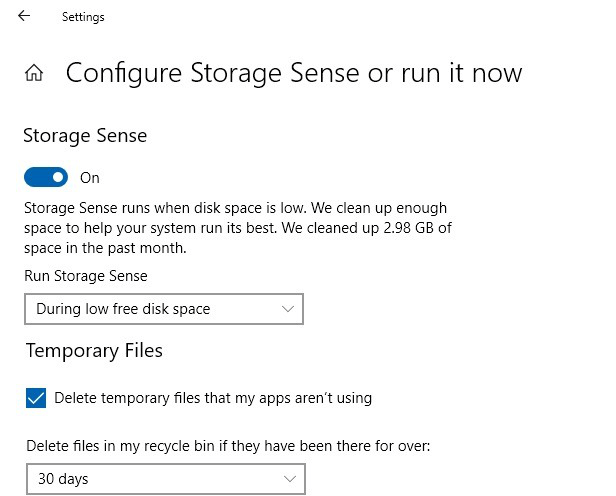Click the "Configure Storage Sense or run it now" heading
Screen dimensions: 616x496
coord(294,73)
